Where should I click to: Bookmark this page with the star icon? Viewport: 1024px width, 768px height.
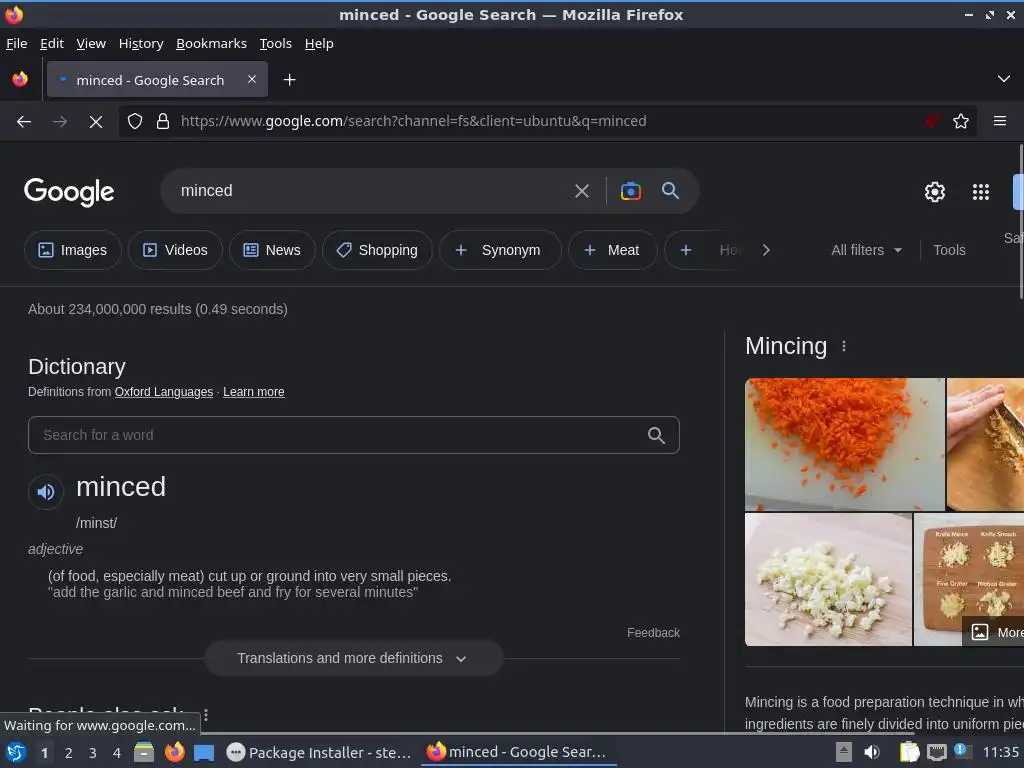tap(961, 121)
